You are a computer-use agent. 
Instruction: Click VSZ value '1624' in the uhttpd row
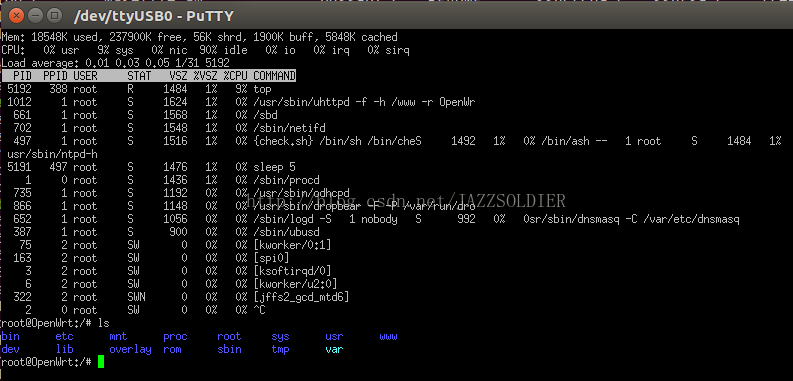175,102
